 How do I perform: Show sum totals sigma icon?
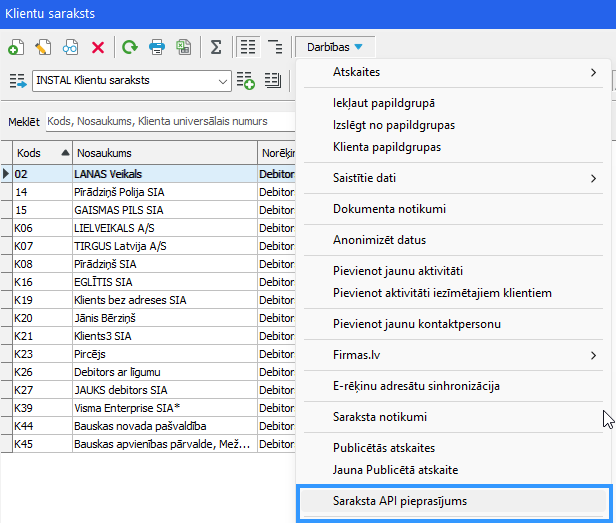tap(216, 47)
